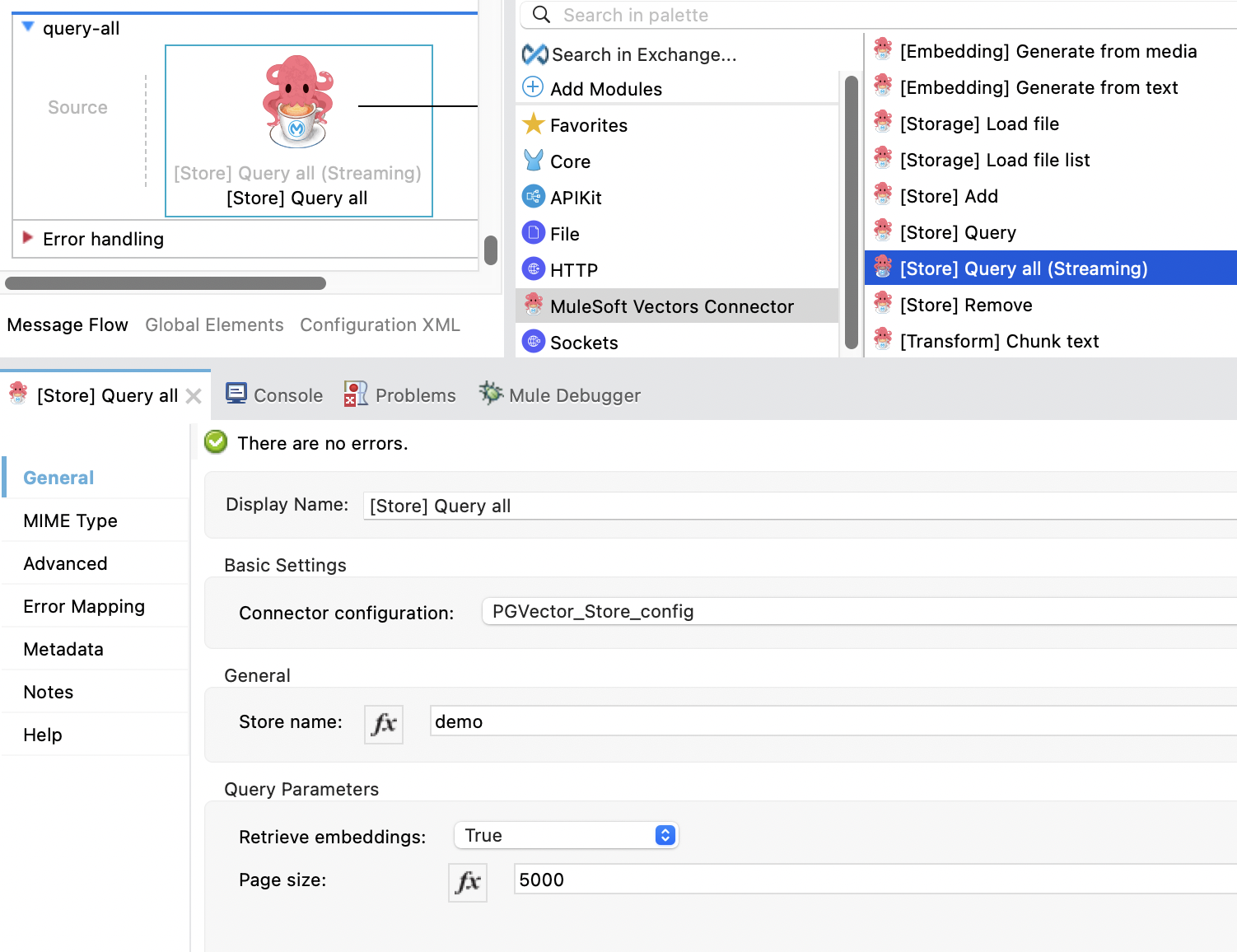
Task: Click the Sockets module icon
Action: [534, 341]
